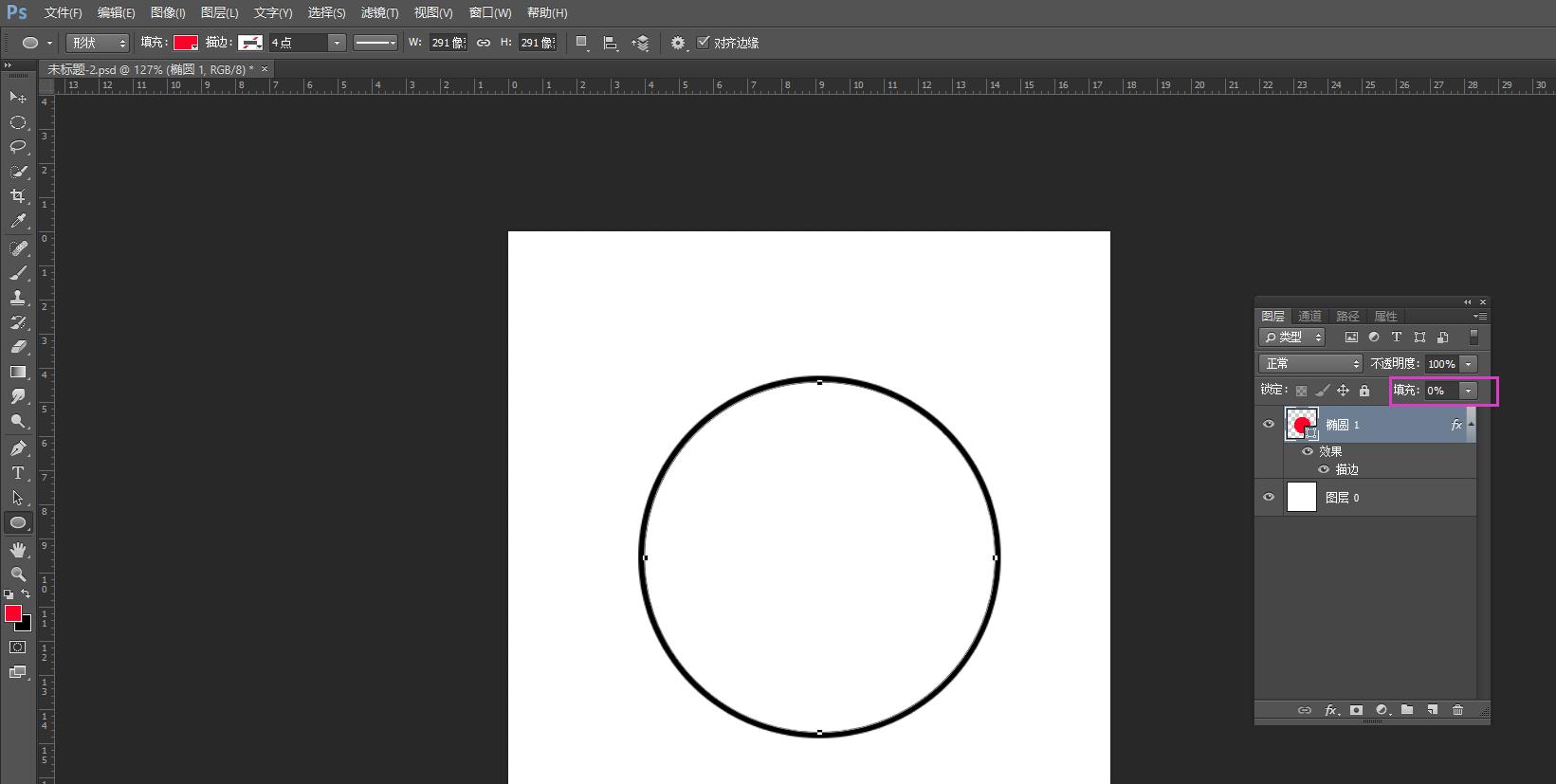The height and width of the screenshot is (784, 1556).
Task: Toggle lock position
Action: [1344, 391]
